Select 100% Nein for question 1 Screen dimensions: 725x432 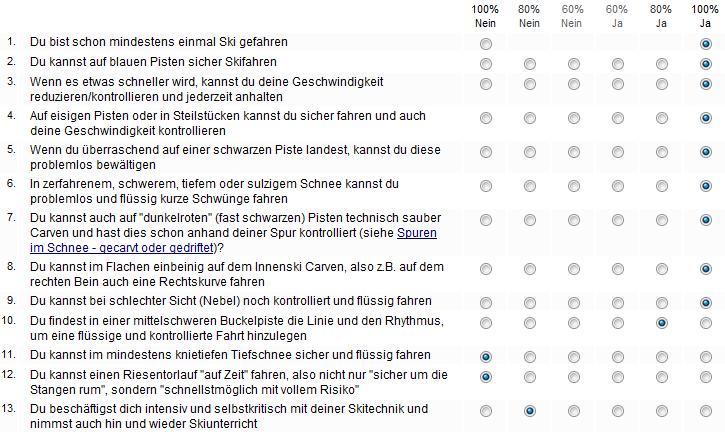486,44
